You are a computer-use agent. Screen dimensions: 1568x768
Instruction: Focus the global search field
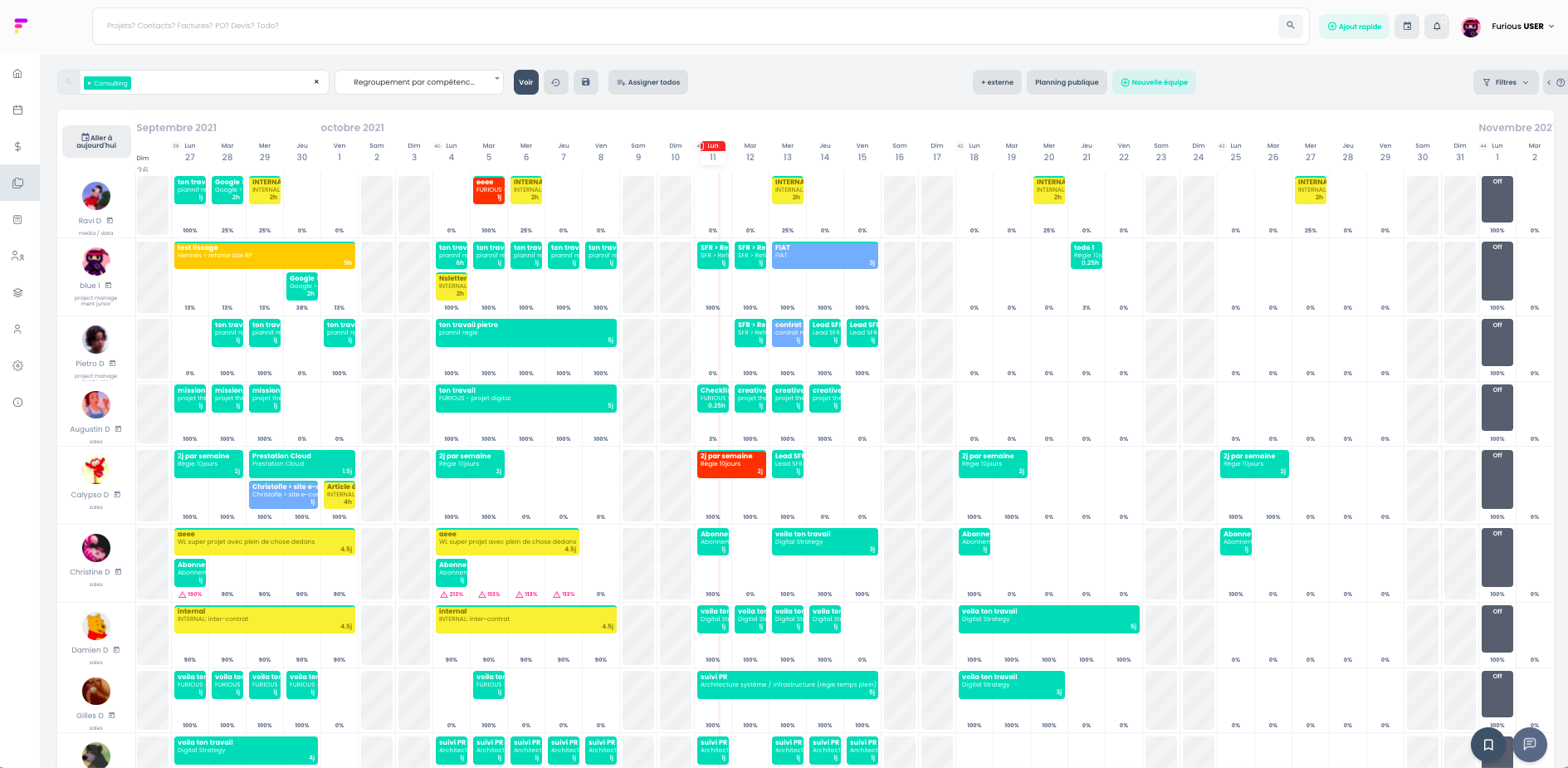(685, 26)
